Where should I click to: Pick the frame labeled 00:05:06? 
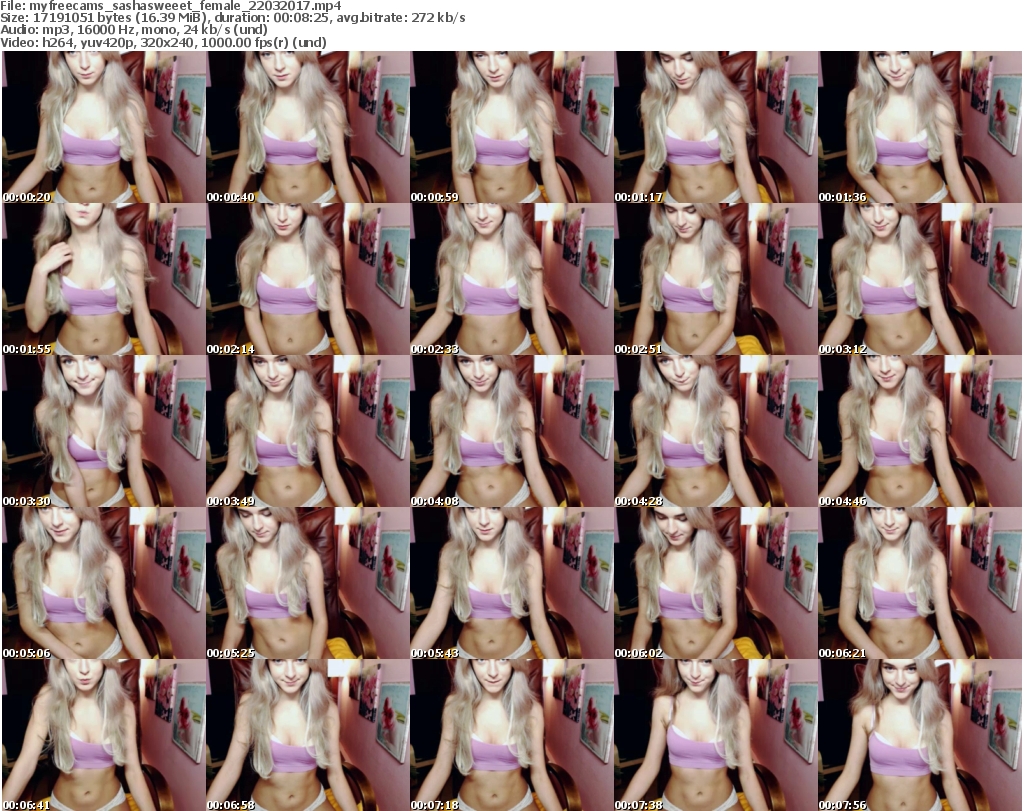click(104, 583)
